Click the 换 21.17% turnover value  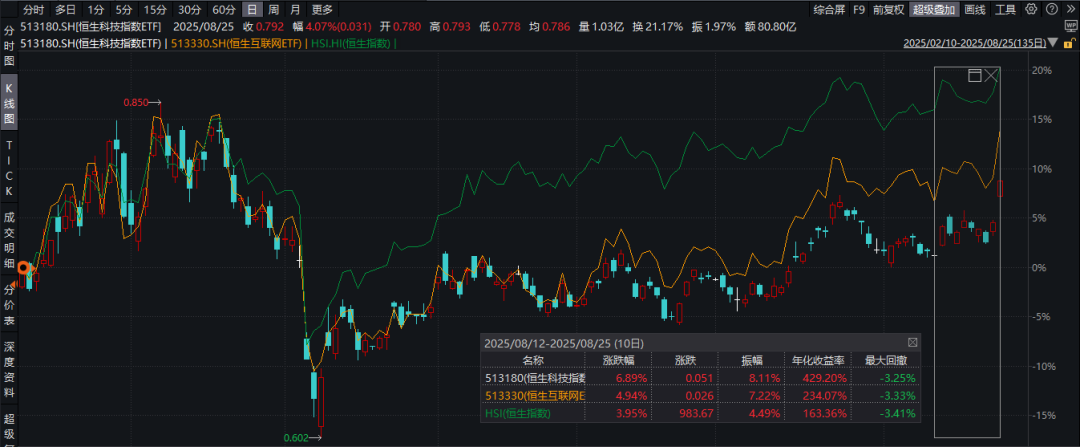pos(658,28)
